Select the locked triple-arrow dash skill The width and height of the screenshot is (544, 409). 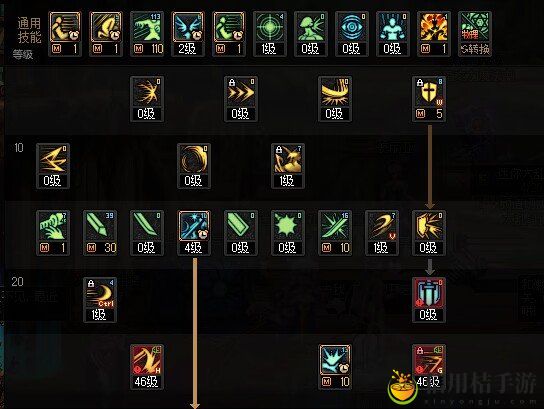point(241,92)
